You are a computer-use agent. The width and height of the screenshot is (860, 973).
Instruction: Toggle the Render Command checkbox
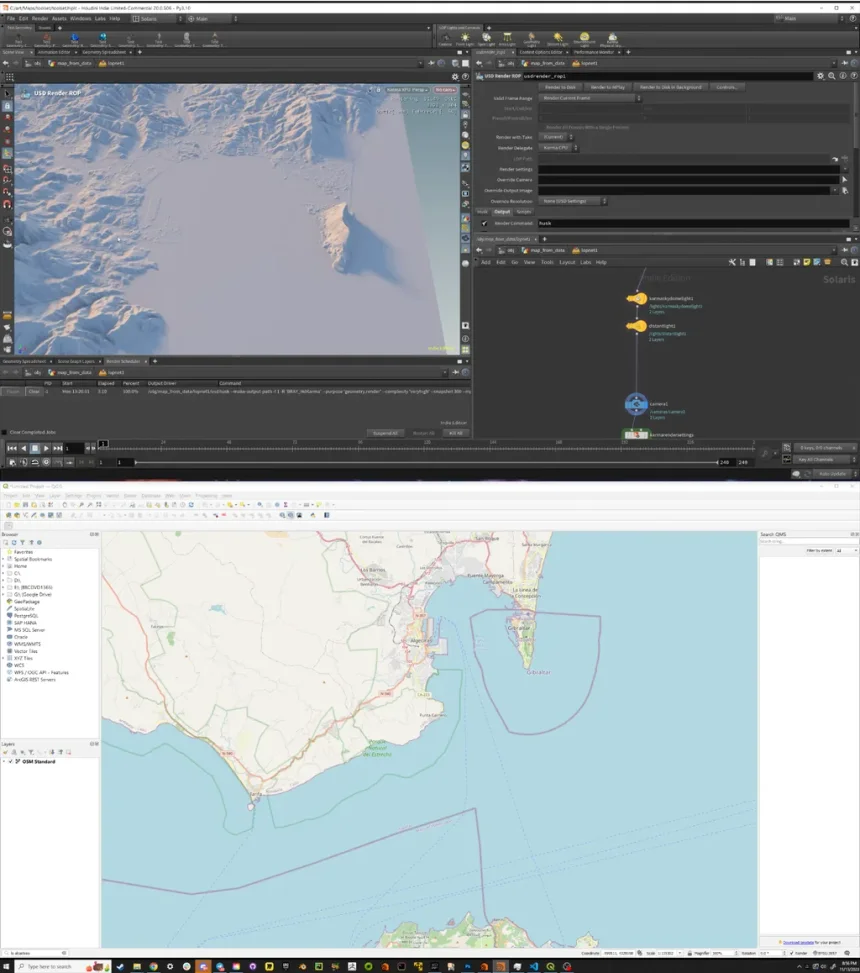click(x=484, y=223)
